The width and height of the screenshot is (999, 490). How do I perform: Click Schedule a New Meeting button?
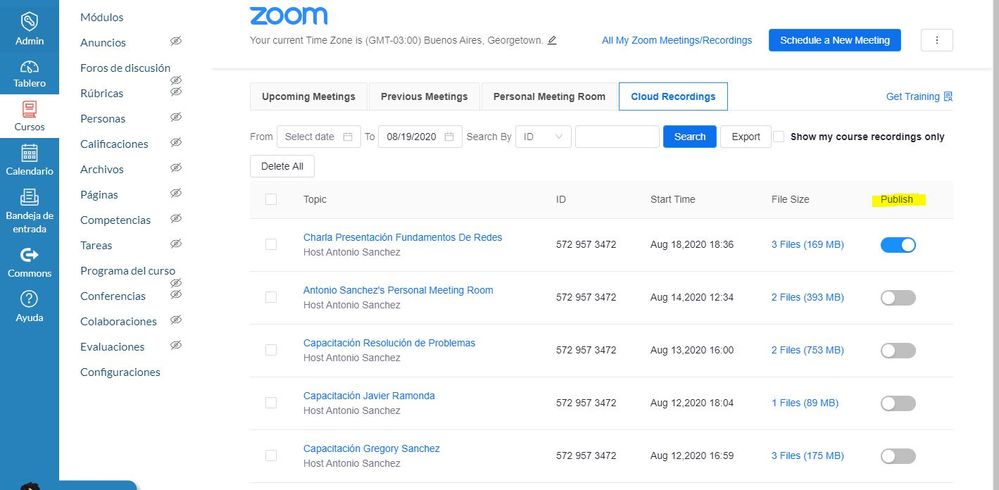(x=834, y=40)
